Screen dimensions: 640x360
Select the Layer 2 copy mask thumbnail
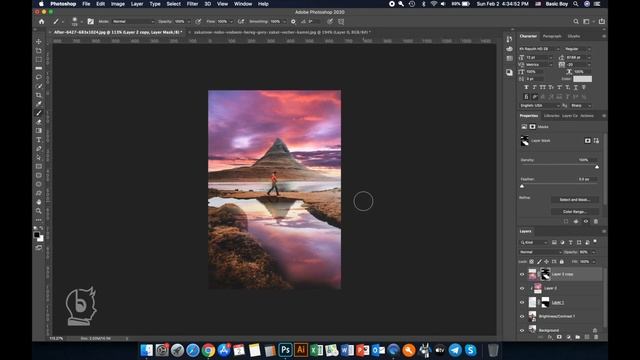click(545, 274)
